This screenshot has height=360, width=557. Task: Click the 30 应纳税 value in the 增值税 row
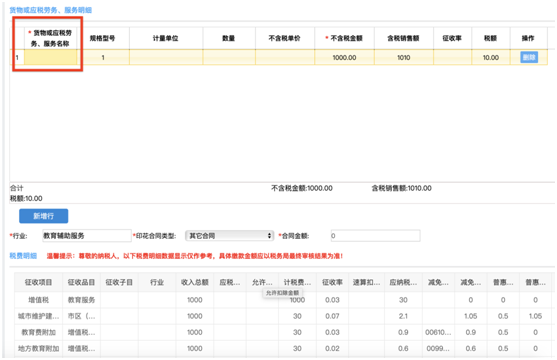pos(403,300)
